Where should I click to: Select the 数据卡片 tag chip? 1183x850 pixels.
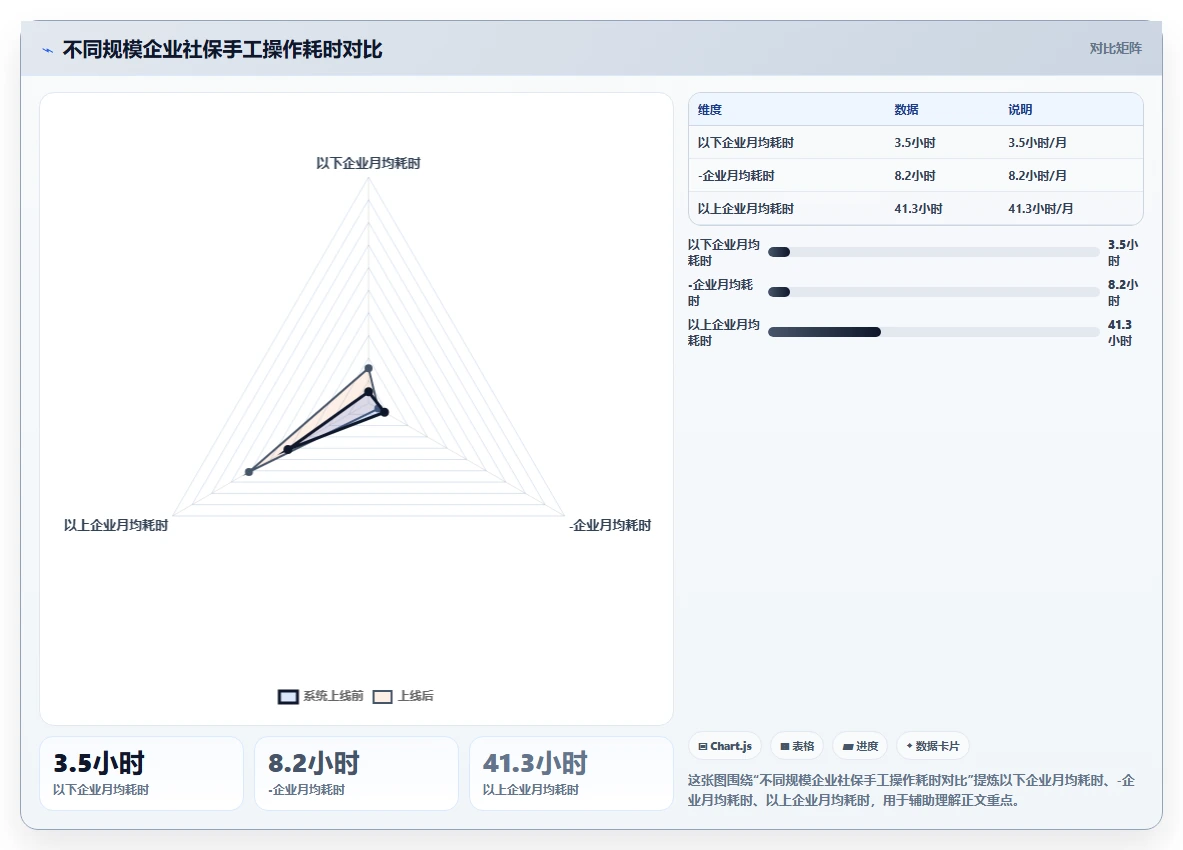tap(933, 746)
